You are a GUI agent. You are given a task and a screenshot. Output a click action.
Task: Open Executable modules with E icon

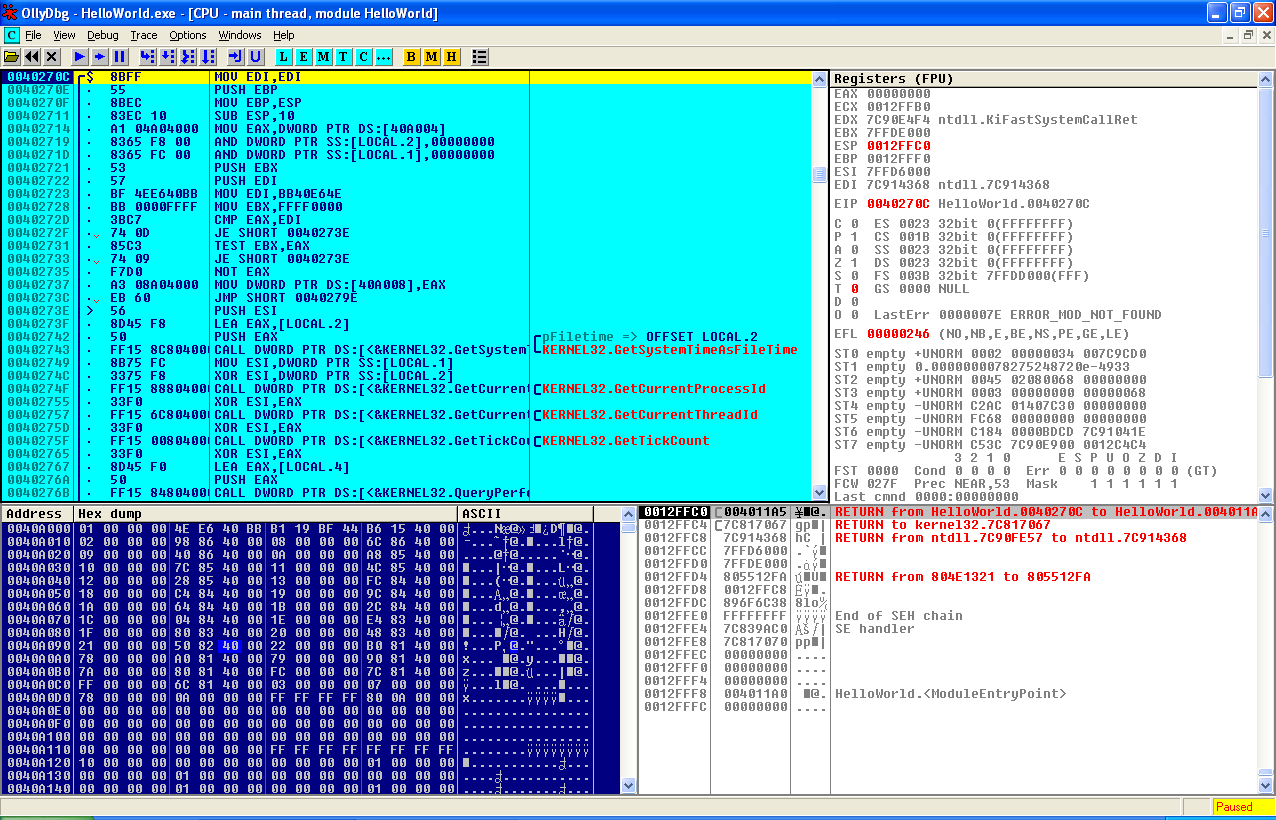tap(304, 57)
